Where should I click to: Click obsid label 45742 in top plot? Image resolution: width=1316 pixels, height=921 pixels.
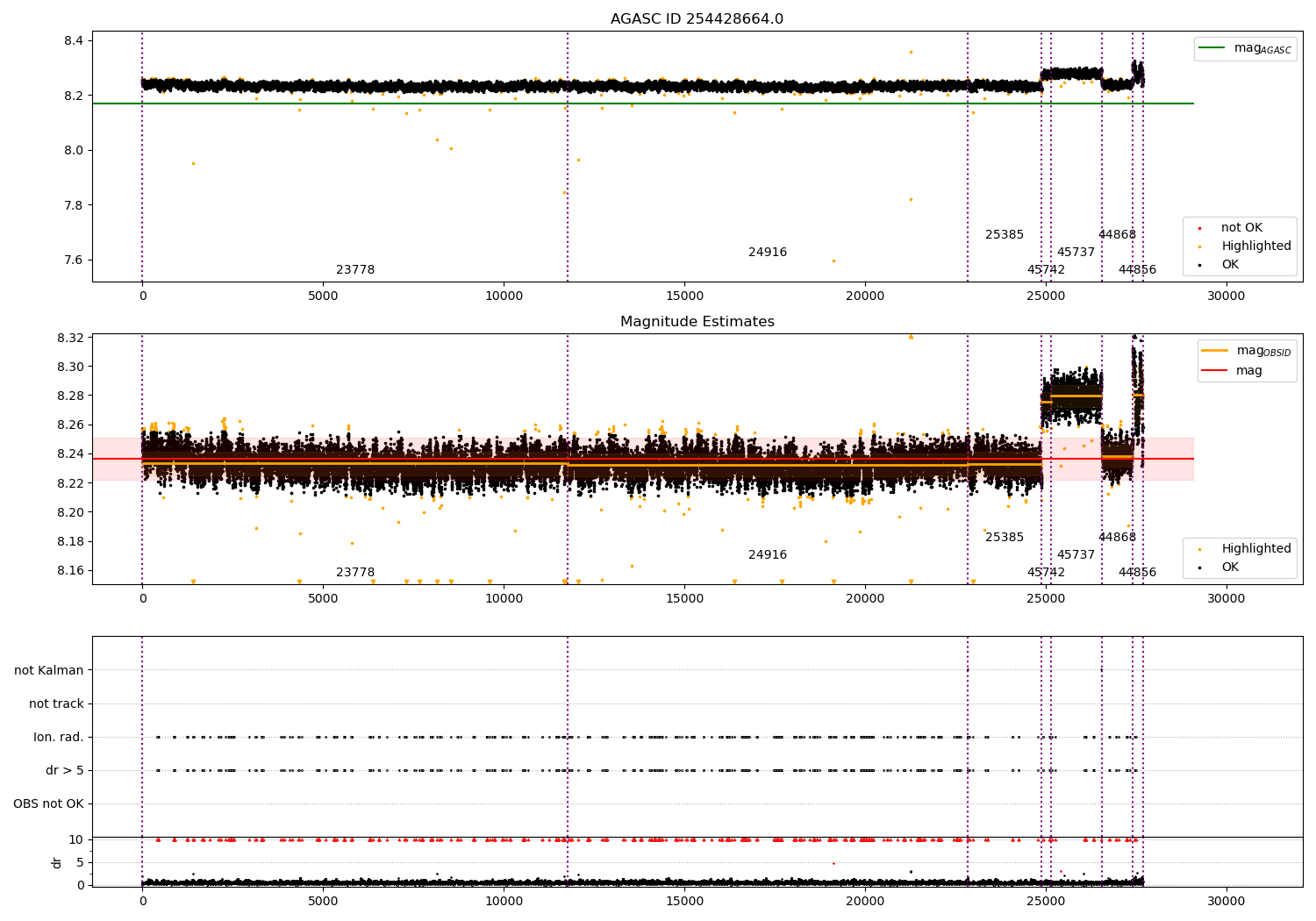tap(1046, 269)
